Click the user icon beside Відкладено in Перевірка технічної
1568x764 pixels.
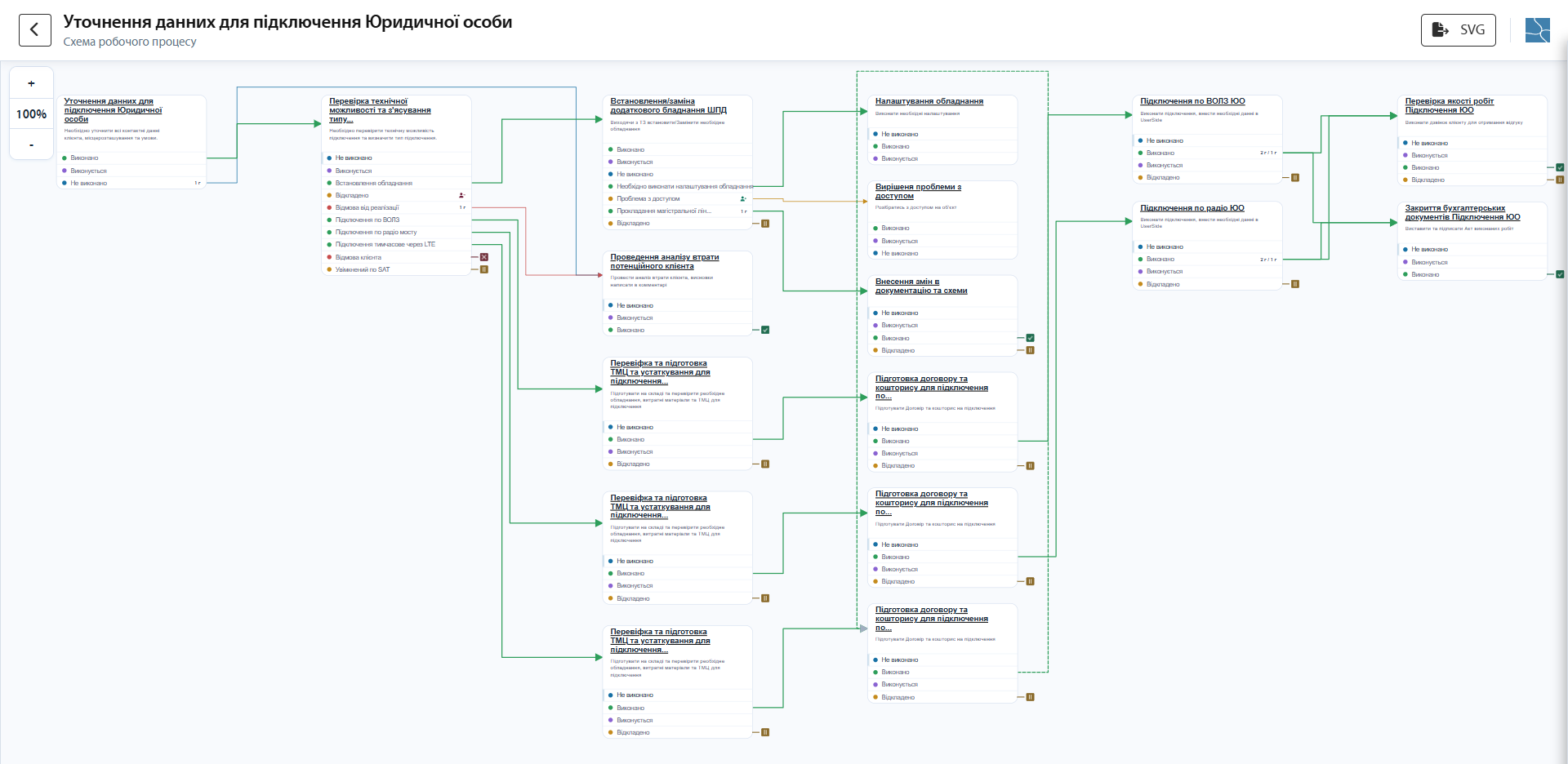(x=461, y=195)
